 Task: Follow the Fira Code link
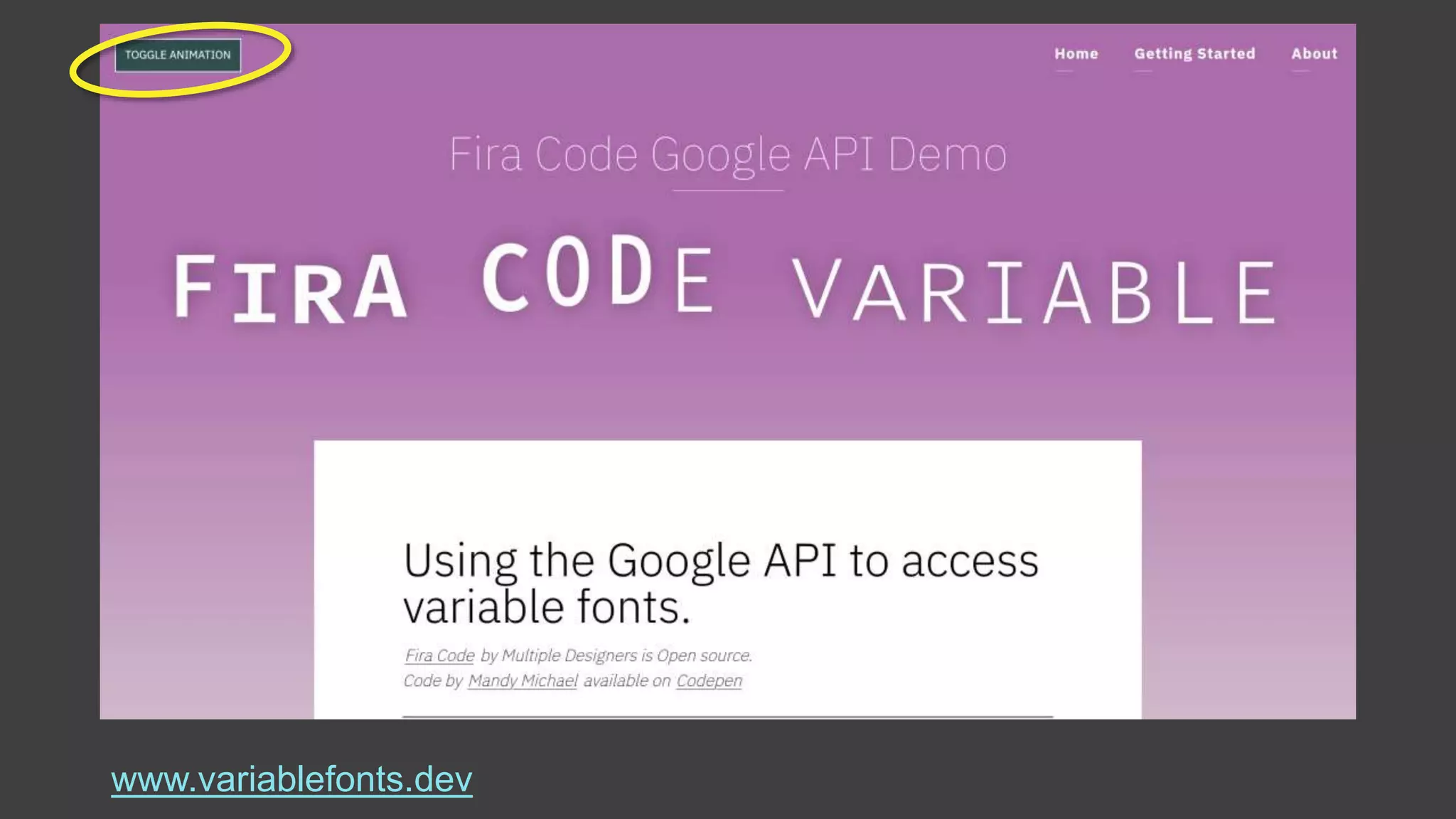439,655
